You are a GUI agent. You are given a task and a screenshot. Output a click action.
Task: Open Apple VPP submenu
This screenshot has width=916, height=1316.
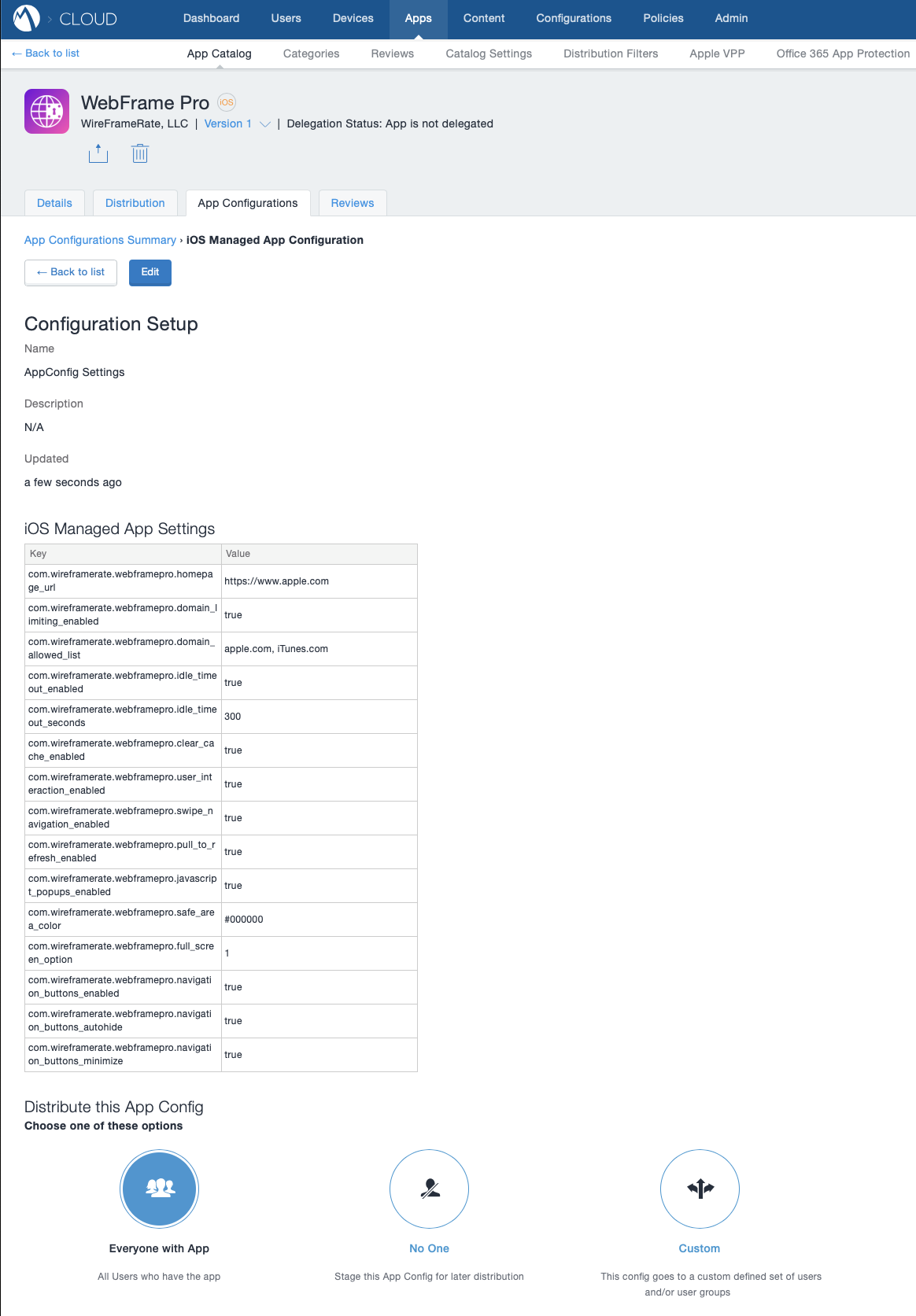click(x=717, y=53)
